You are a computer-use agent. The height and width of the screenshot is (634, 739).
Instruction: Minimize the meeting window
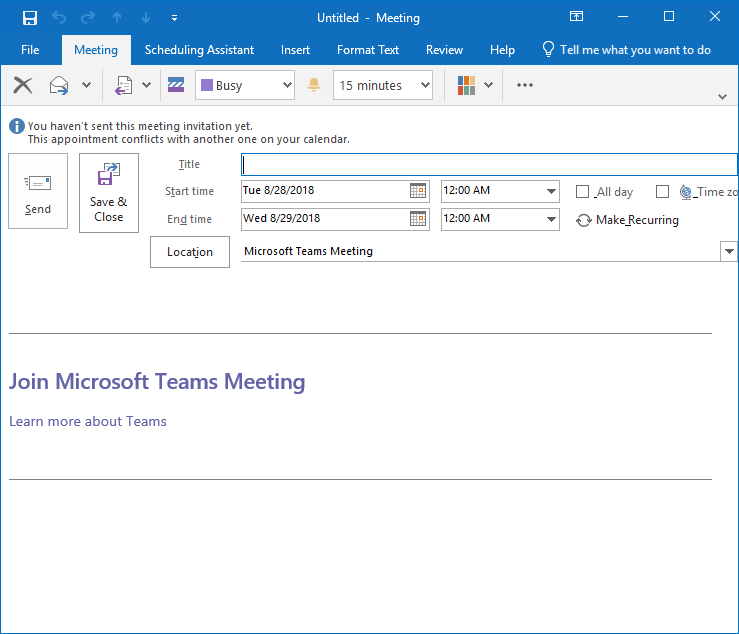pyautogui.click(x=623, y=16)
